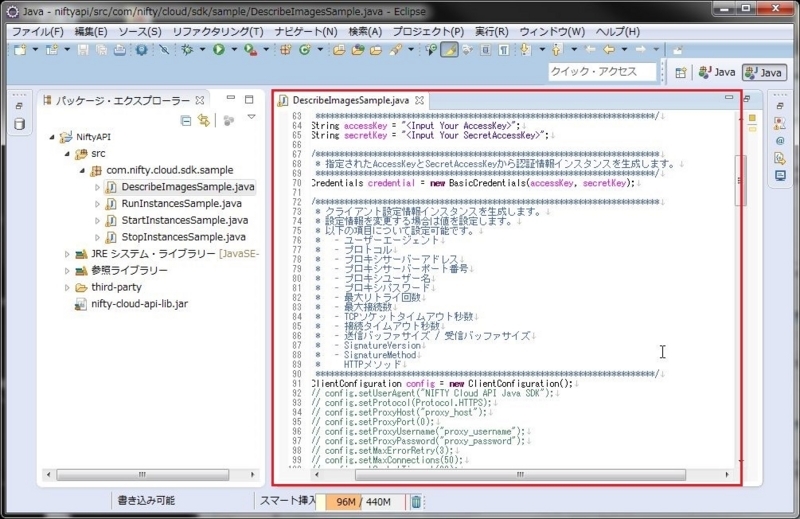Viewport: 800px width, 519px height.
Task: Toggle Show Whitespace Characters paragraph icon
Action: tap(504, 50)
